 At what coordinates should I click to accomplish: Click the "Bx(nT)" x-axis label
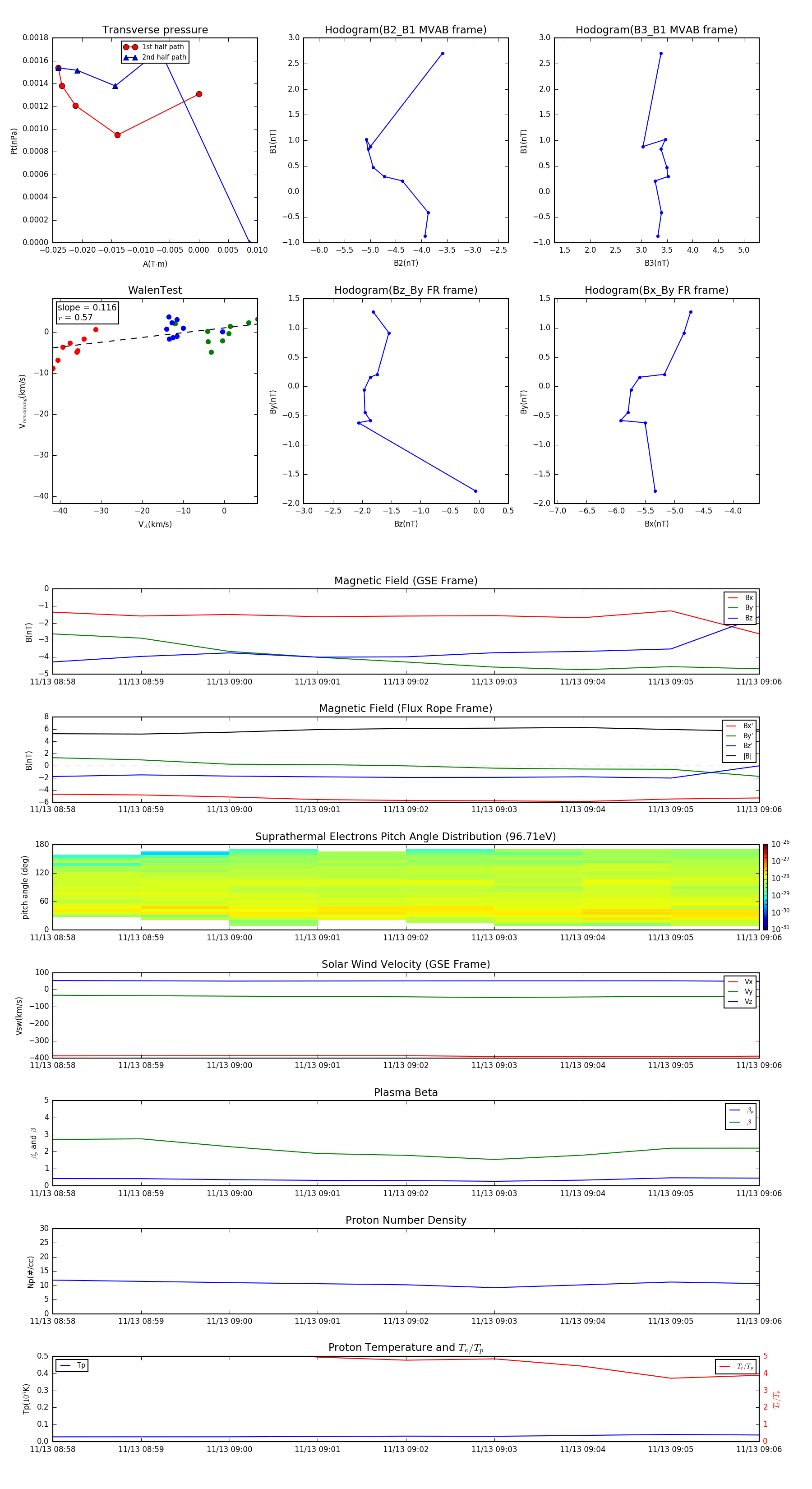point(656,524)
